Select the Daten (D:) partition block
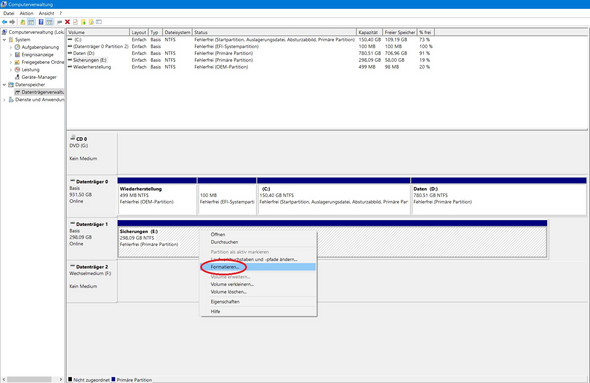This screenshot has height=383, width=590. coord(499,196)
